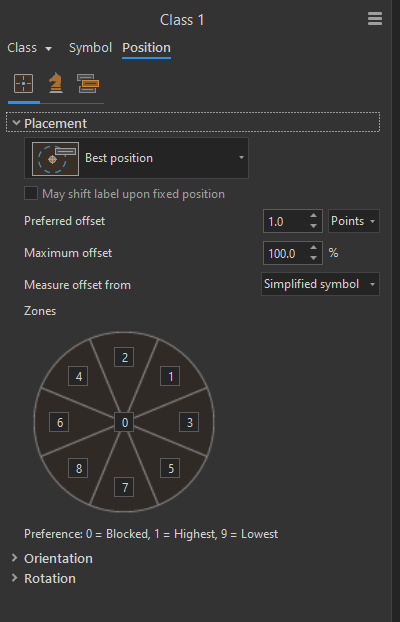This screenshot has width=400, height=622.
Task: Open the Class dropdown menu
Action: [30, 48]
